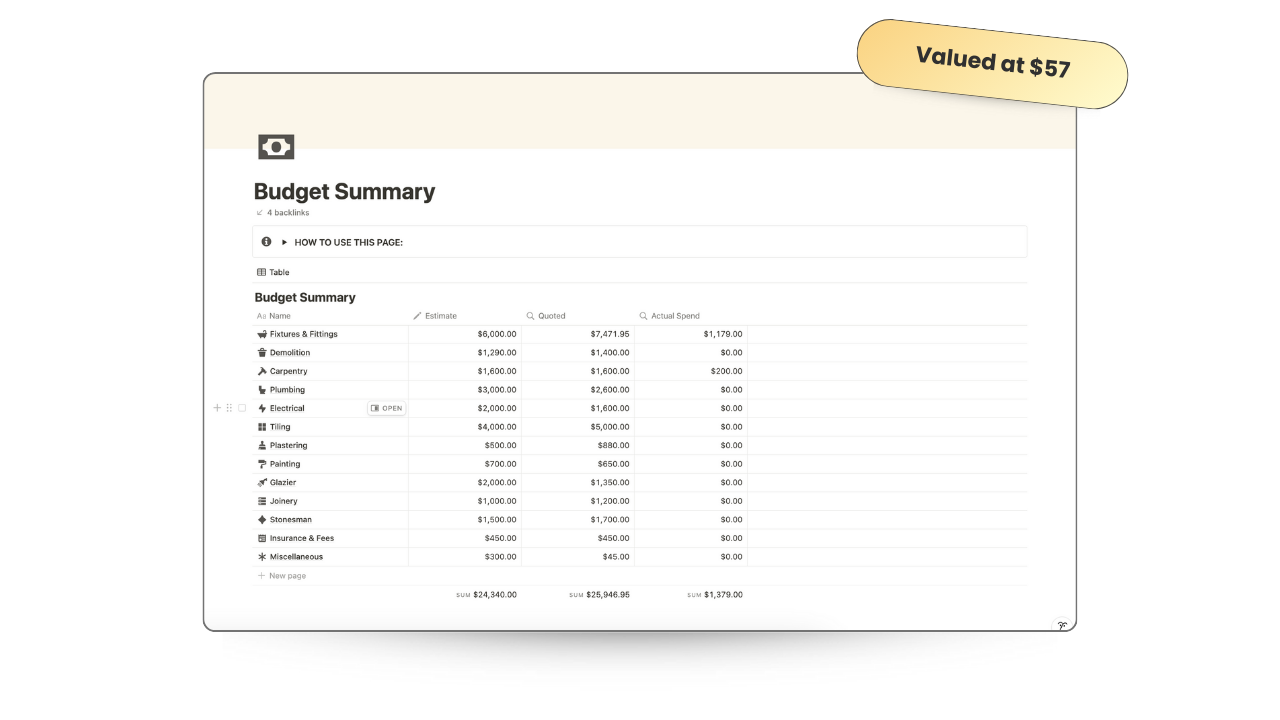Image resolution: width=1280 pixels, height=720 pixels.
Task: Add a row with New page
Action: pyautogui.click(x=282, y=576)
